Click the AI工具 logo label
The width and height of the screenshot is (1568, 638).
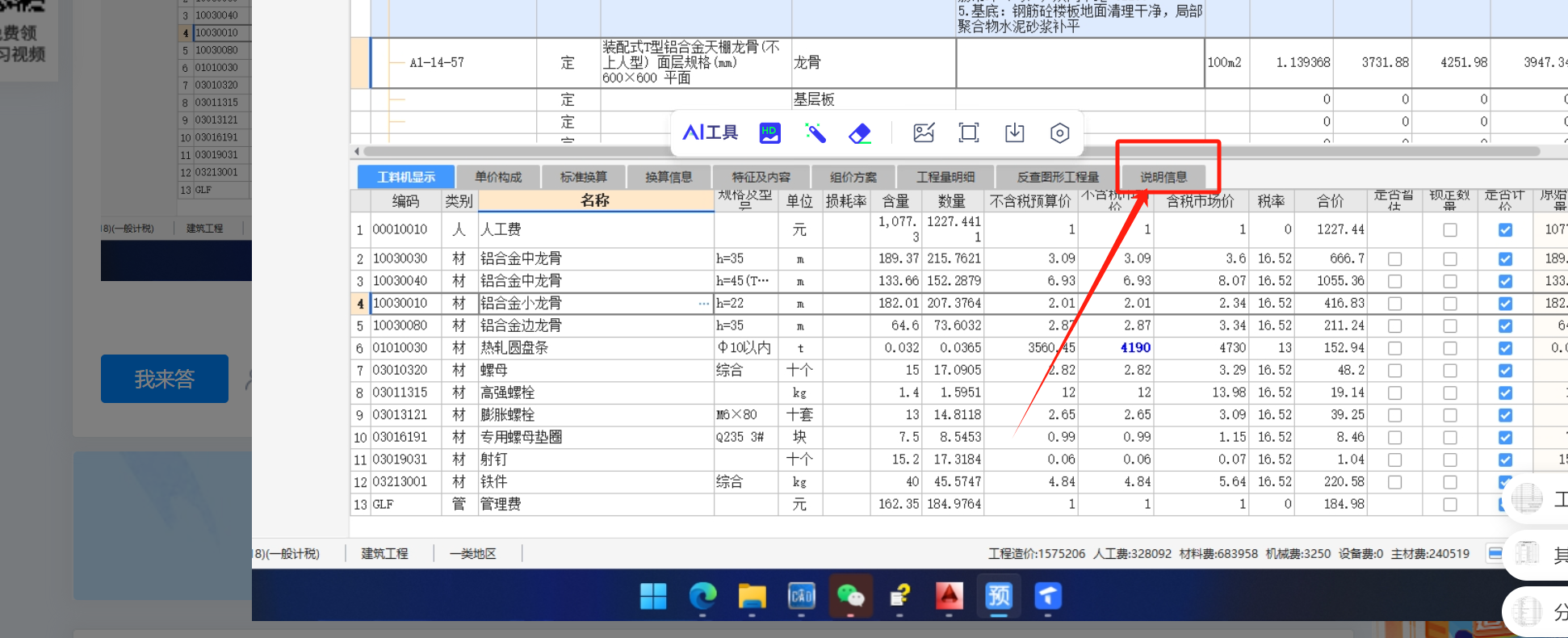(x=711, y=132)
